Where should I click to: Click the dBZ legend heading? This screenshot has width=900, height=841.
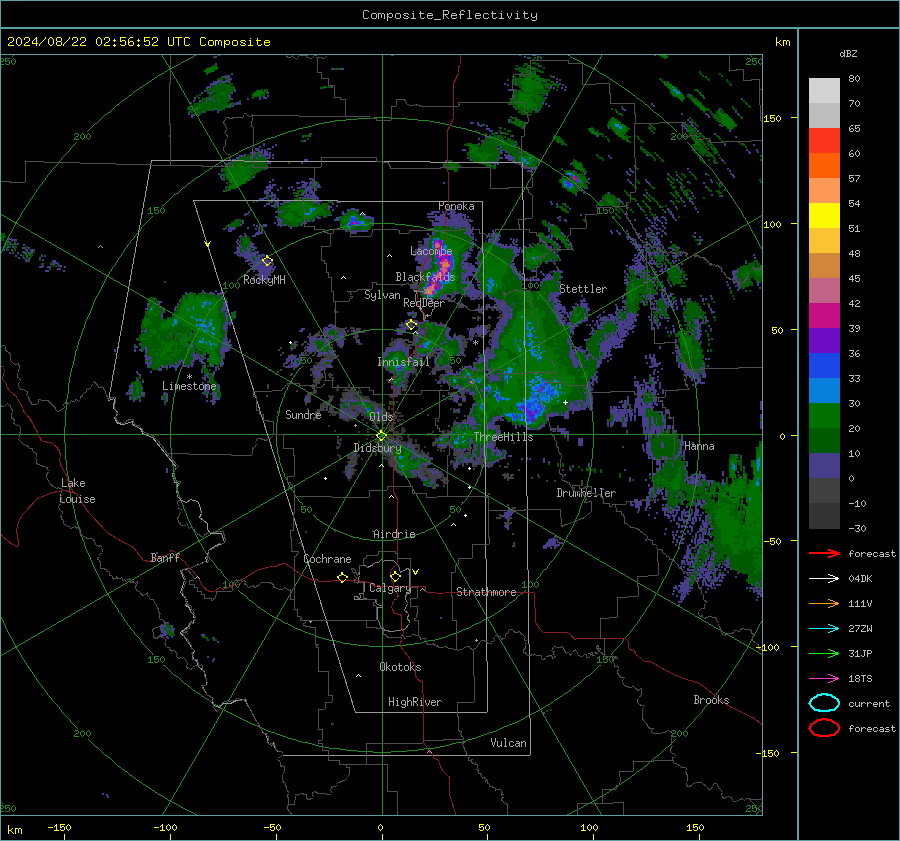click(x=848, y=53)
